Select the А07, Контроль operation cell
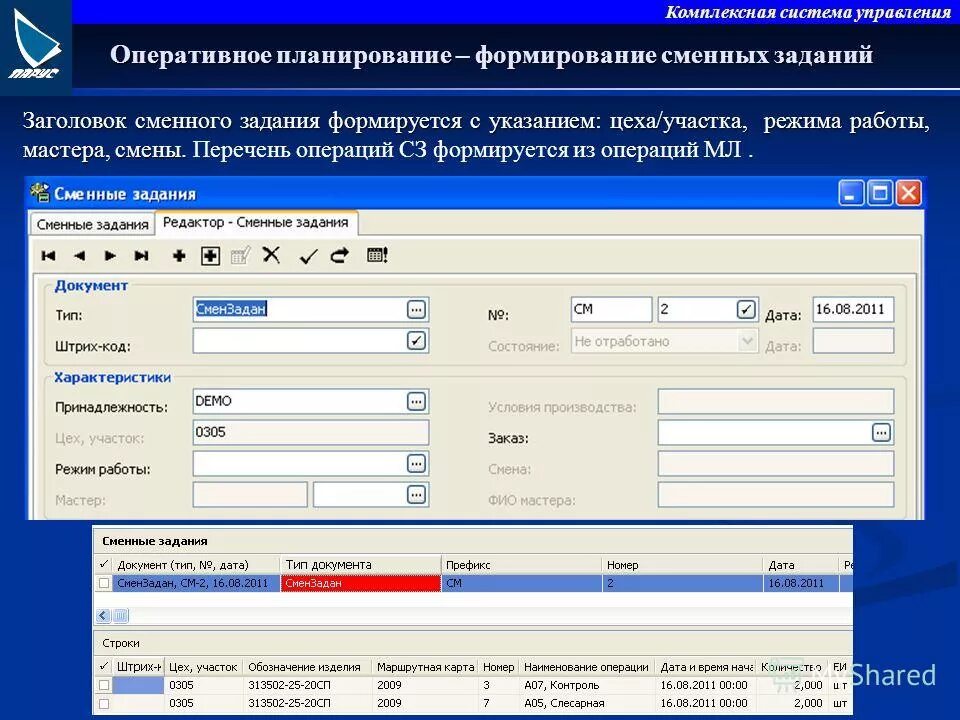 587,685
